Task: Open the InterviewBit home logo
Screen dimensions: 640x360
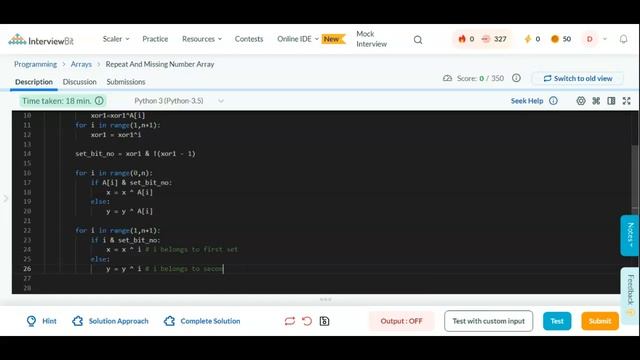Action: point(41,40)
